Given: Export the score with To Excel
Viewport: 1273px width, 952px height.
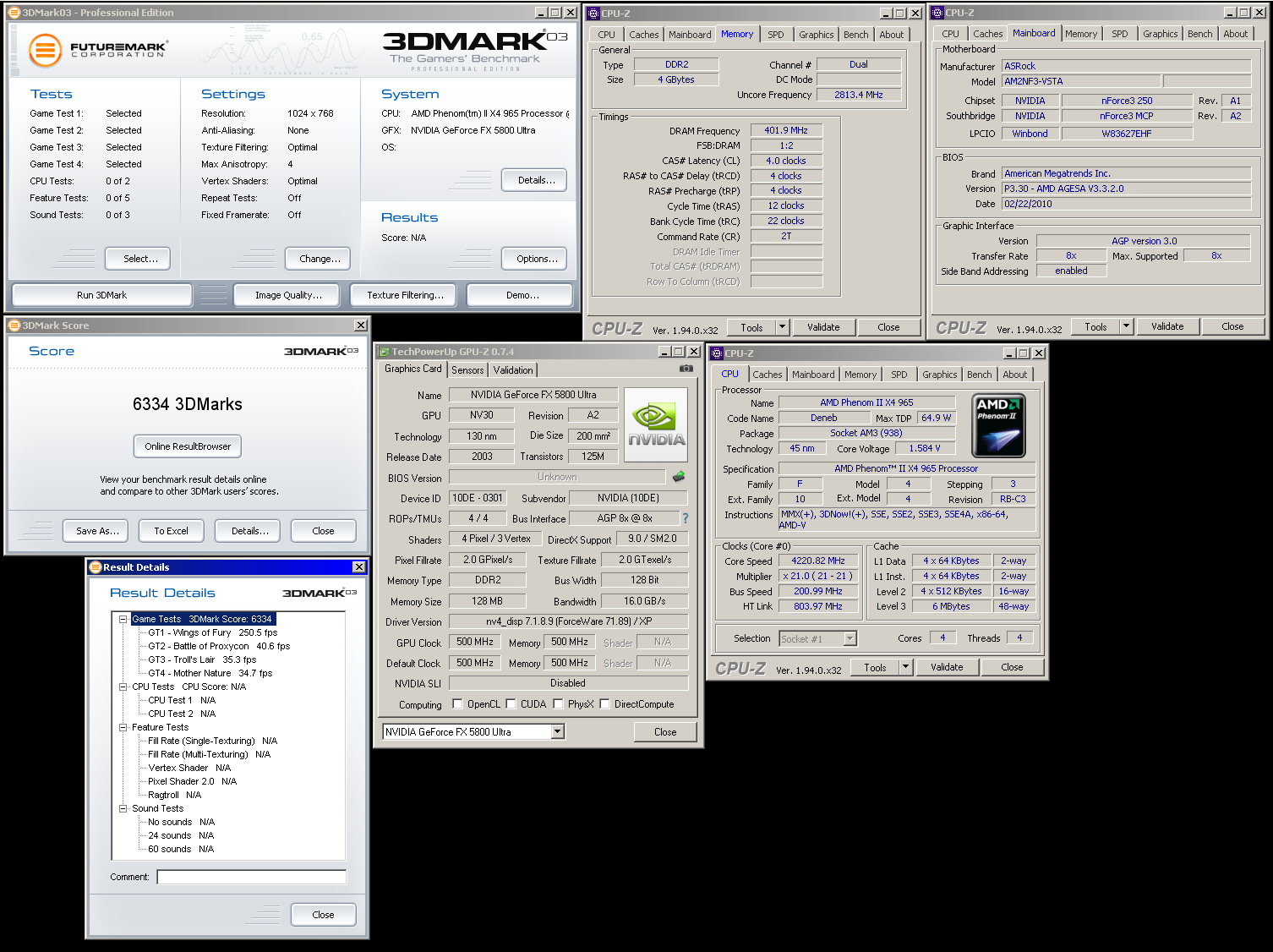Looking at the screenshot, I should point(171,531).
